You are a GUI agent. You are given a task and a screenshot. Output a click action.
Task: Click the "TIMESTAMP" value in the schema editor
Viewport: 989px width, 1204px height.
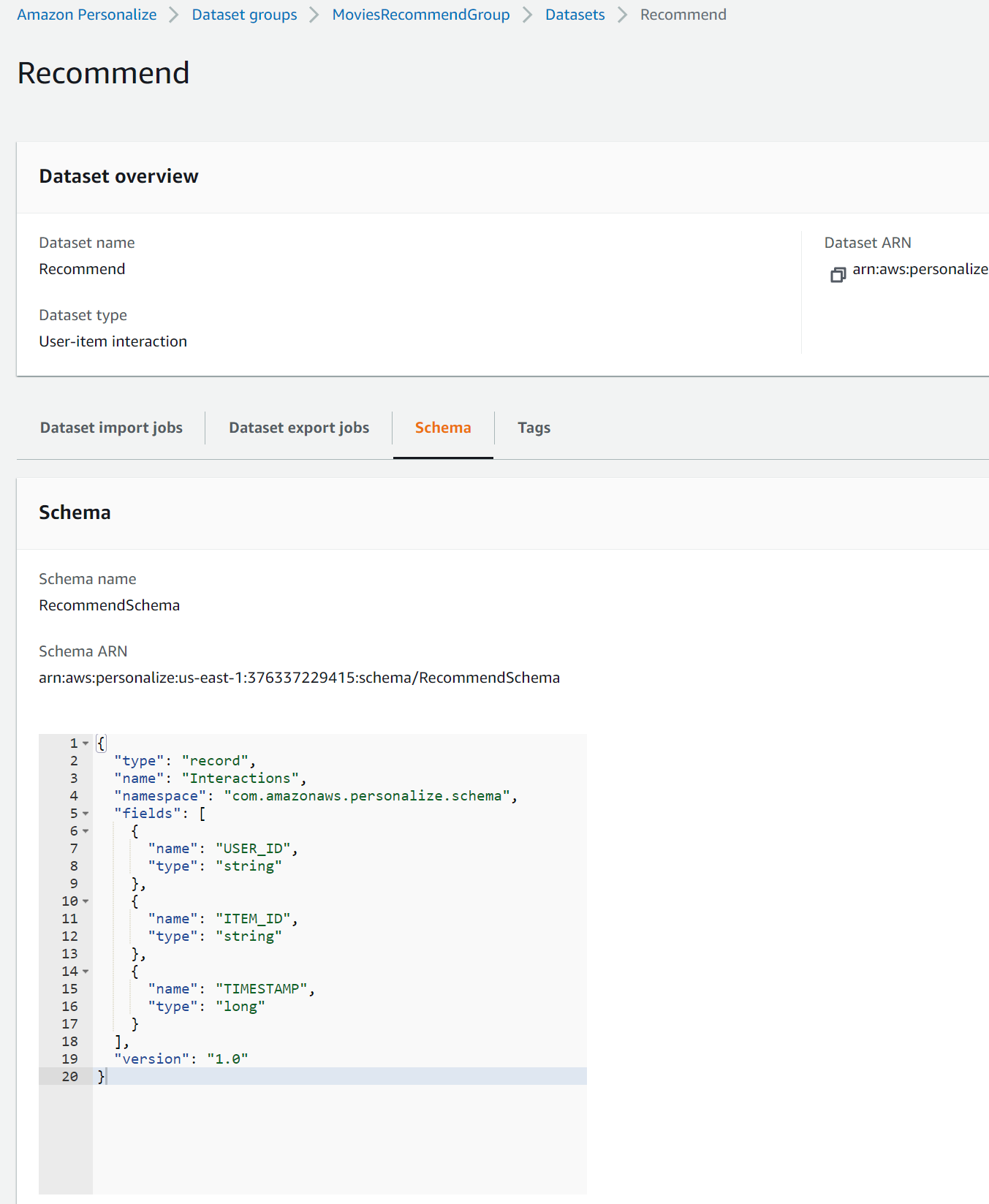coord(261,989)
